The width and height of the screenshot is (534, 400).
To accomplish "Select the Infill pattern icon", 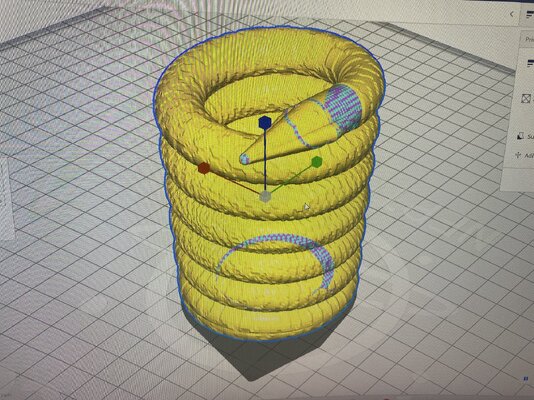I will click(x=526, y=98).
